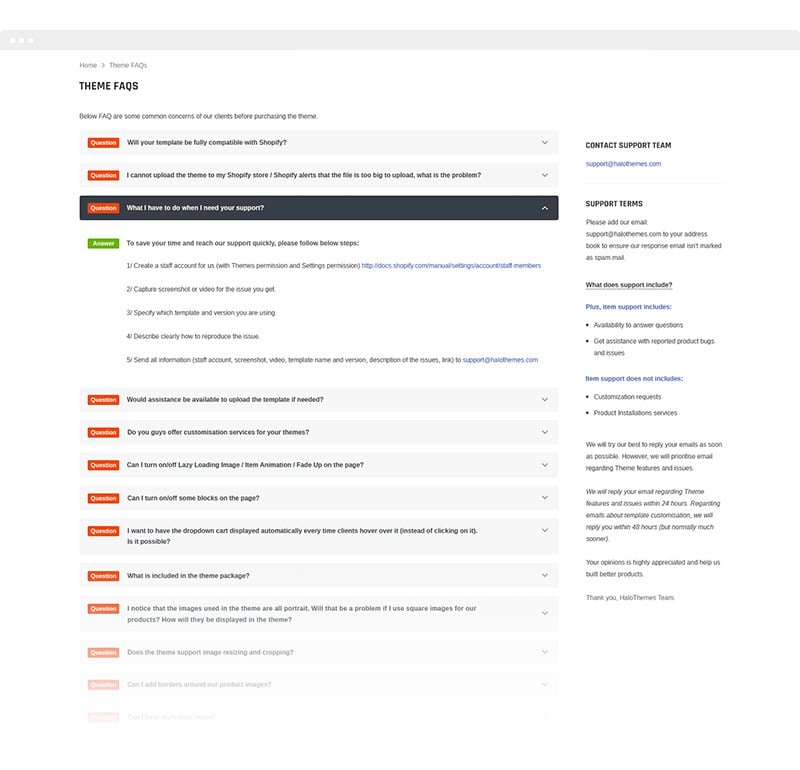The width and height of the screenshot is (800, 770).
Task: Expand the dropdown cart hover question chevron
Action: (544, 531)
